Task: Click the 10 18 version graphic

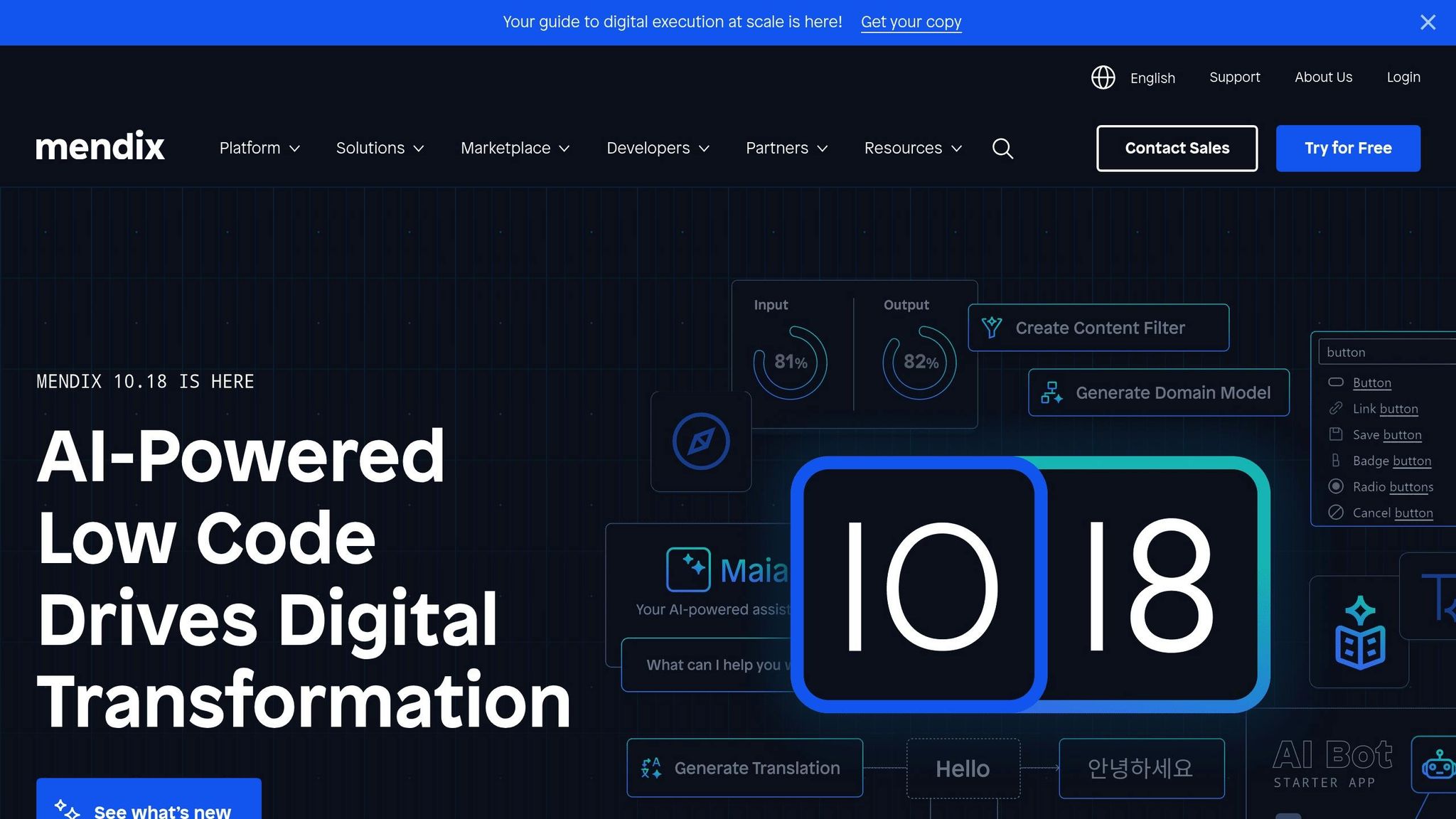Action: click(1030, 584)
